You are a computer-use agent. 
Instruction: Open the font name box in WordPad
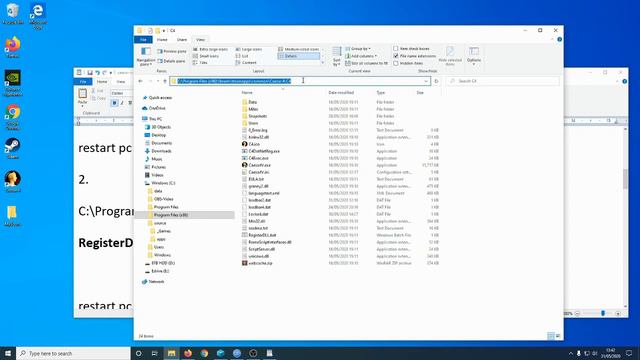(x=122, y=93)
